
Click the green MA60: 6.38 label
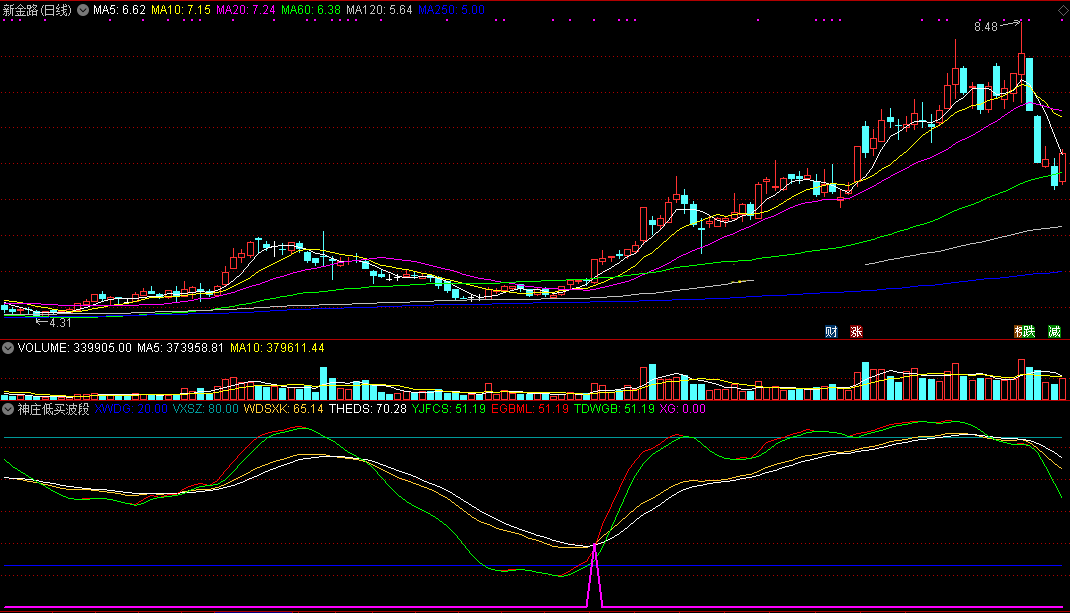(x=310, y=10)
